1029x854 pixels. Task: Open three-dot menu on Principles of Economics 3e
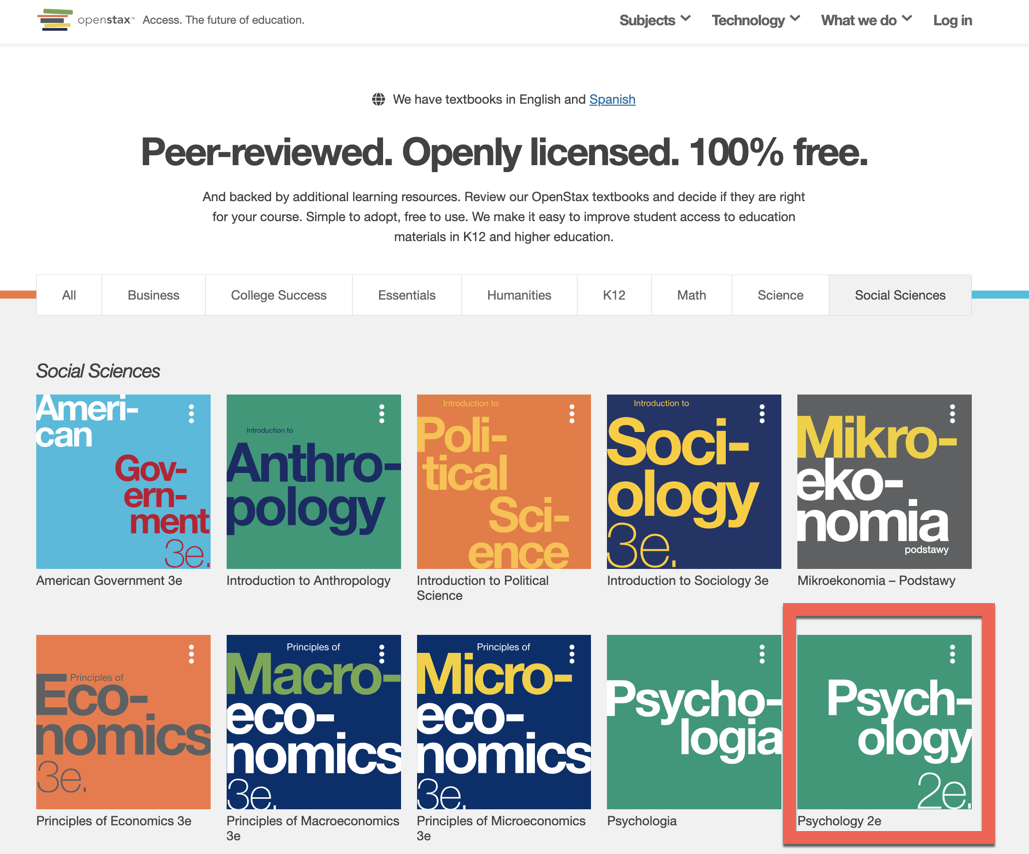tap(193, 652)
